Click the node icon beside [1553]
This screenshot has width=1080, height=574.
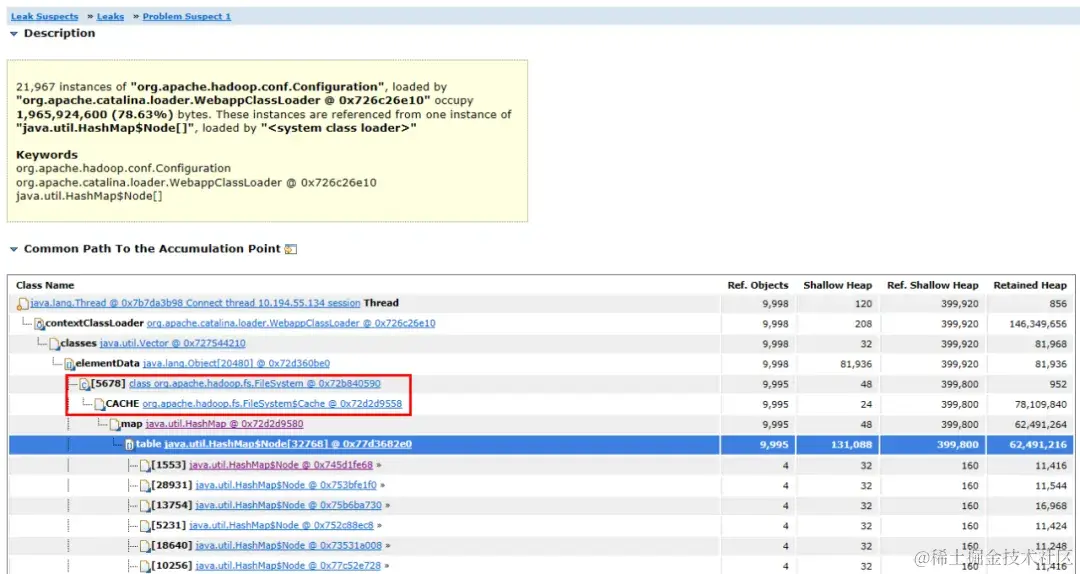click(145, 466)
